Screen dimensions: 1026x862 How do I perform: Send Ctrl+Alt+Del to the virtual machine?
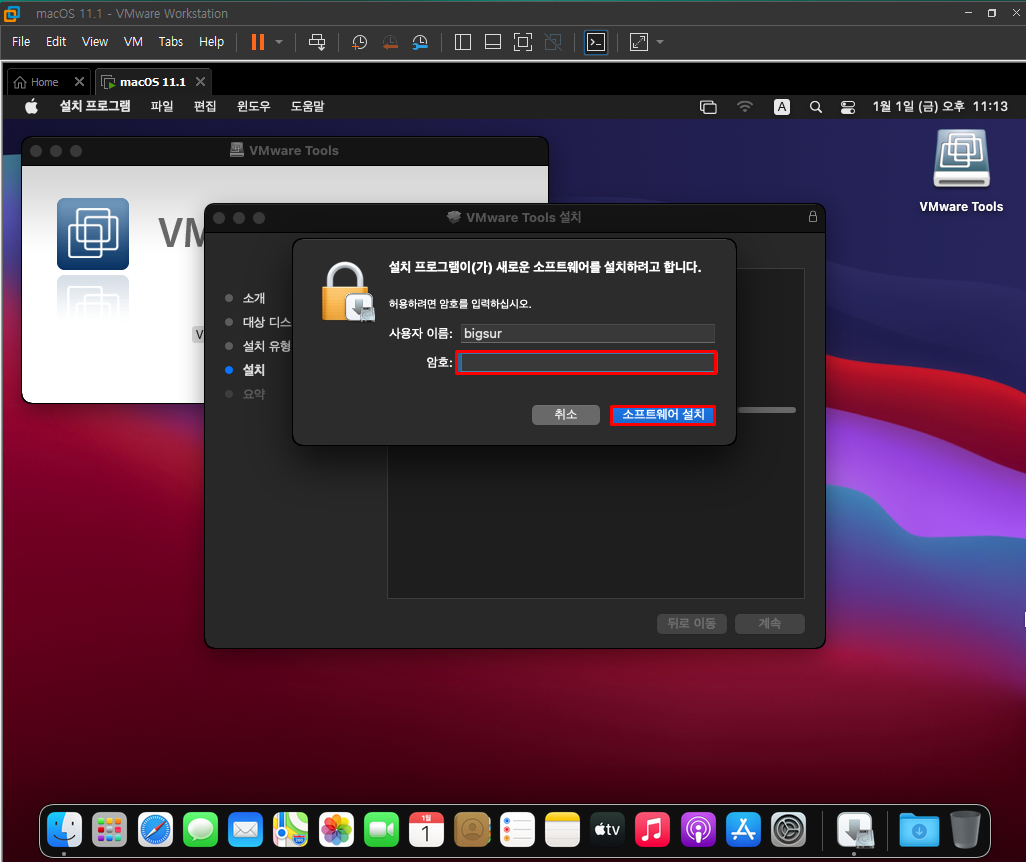tap(317, 43)
